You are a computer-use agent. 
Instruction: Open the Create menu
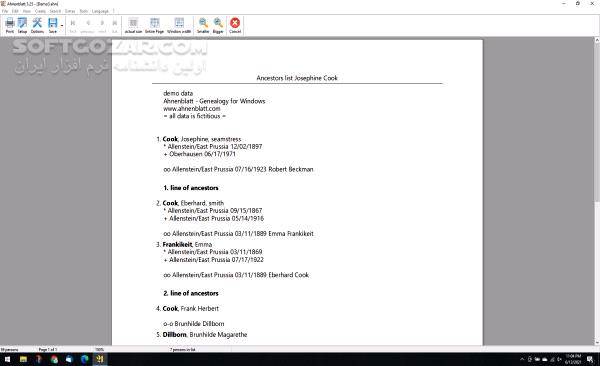40,11
